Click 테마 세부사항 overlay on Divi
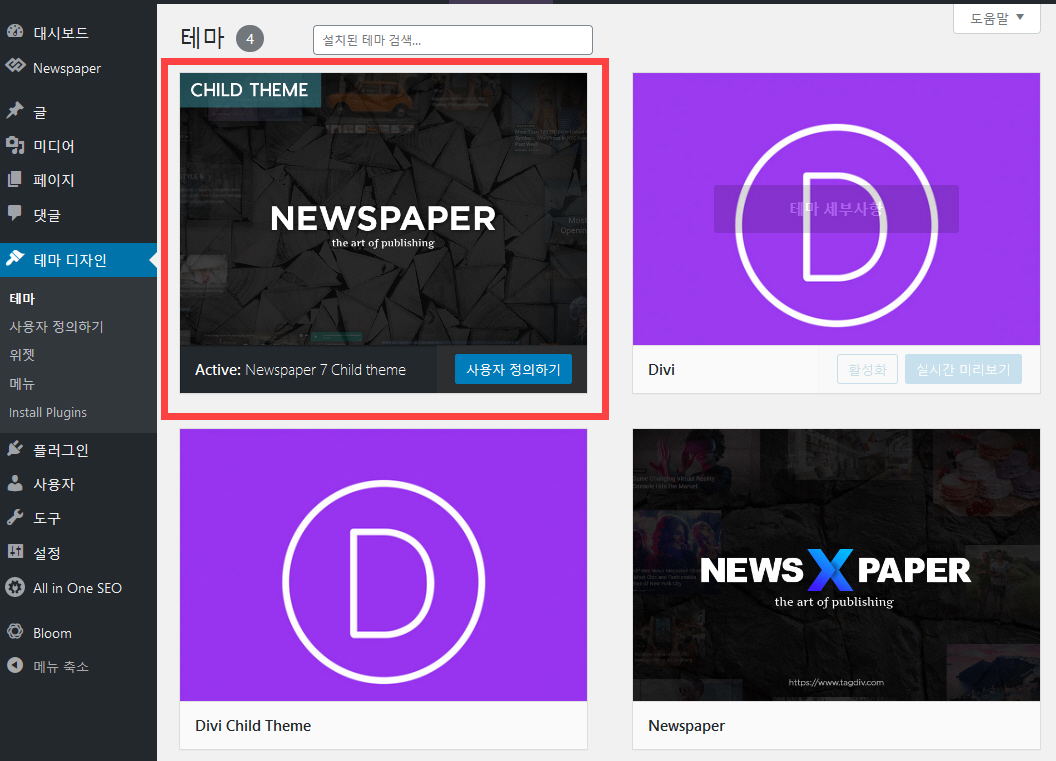Screen dimensions: 1056x761 click(x=836, y=209)
